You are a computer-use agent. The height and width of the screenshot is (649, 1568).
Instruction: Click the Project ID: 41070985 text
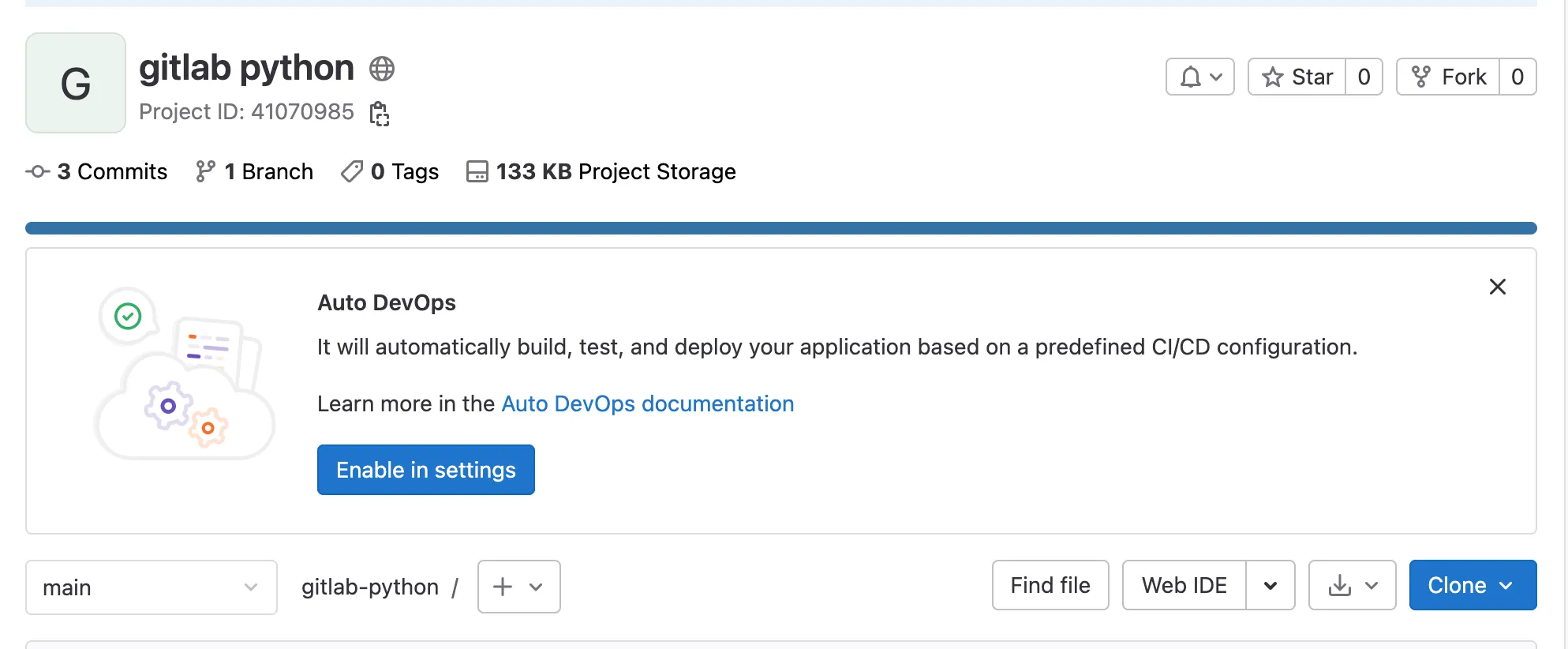(246, 112)
